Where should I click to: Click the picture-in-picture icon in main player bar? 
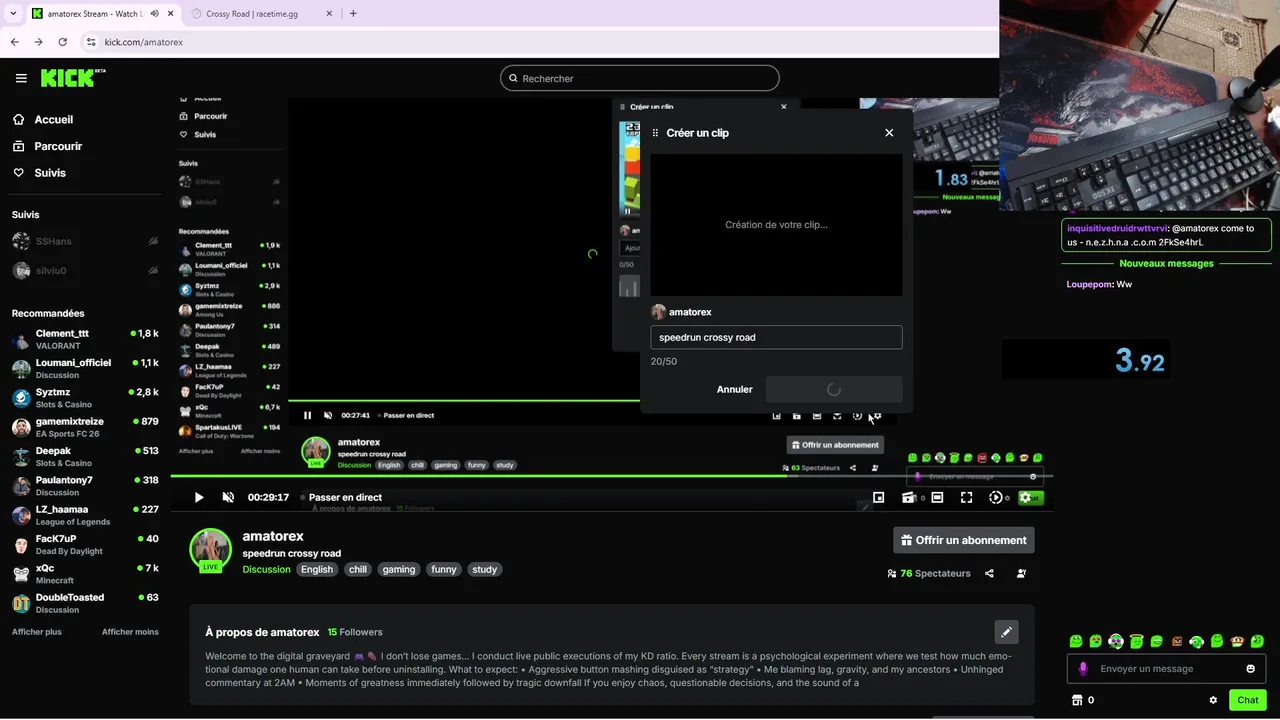[878, 497]
